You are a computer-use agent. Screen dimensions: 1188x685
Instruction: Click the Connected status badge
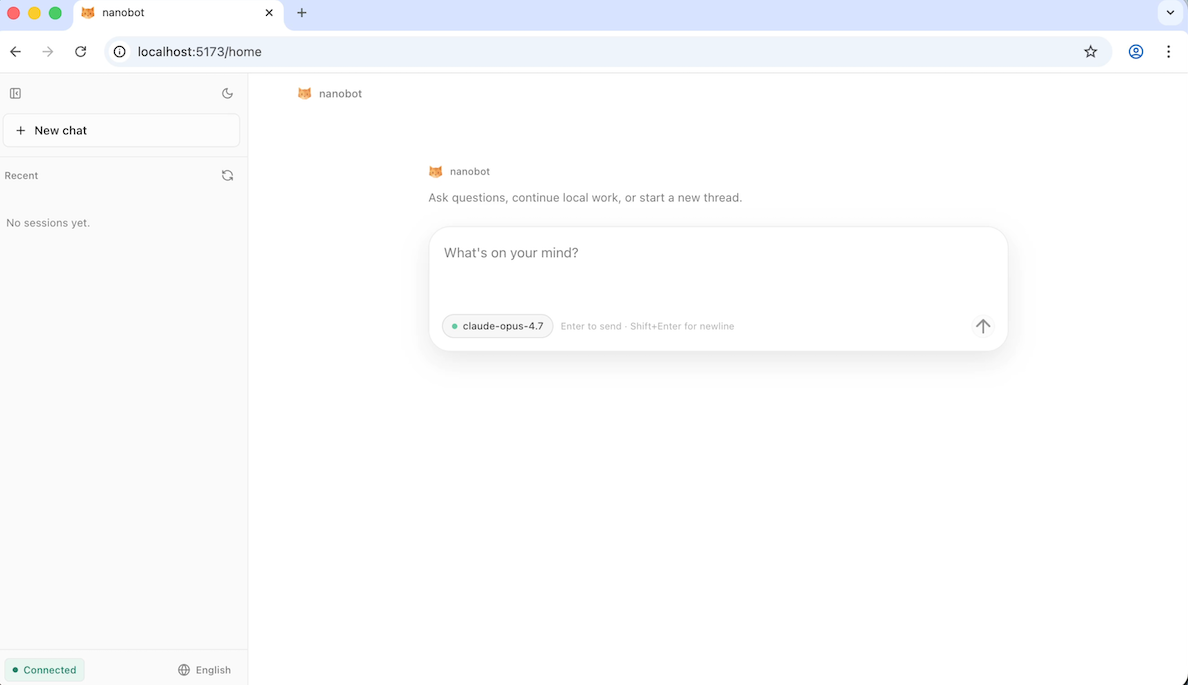pyautogui.click(x=44, y=669)
